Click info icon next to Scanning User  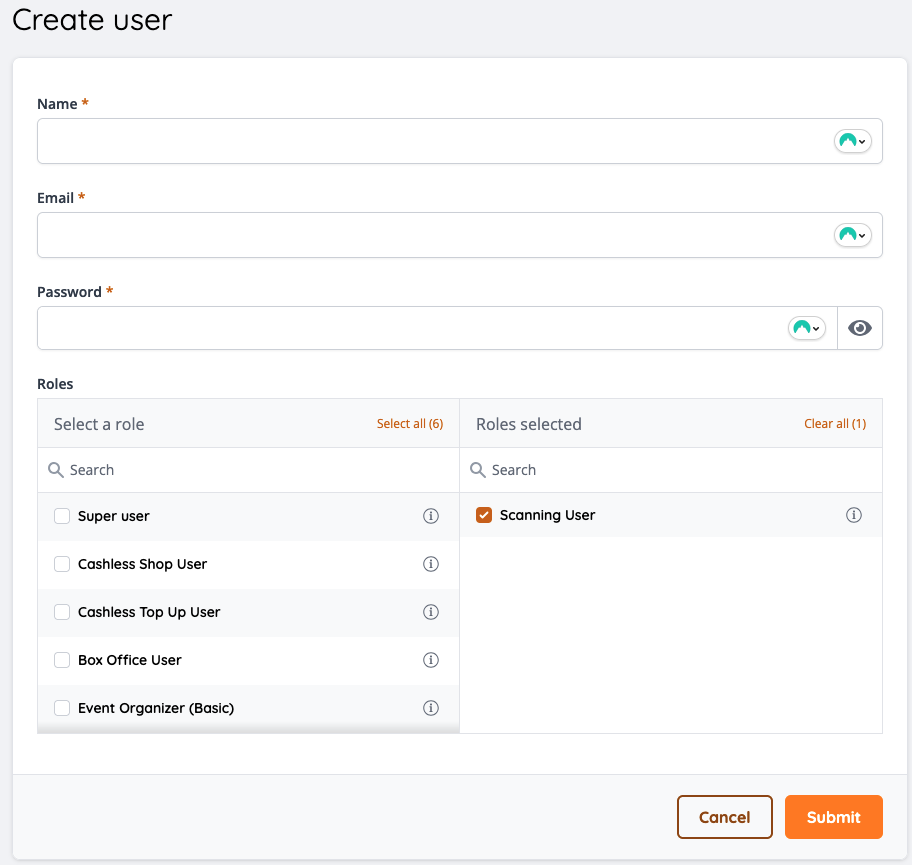coord(854,515)
